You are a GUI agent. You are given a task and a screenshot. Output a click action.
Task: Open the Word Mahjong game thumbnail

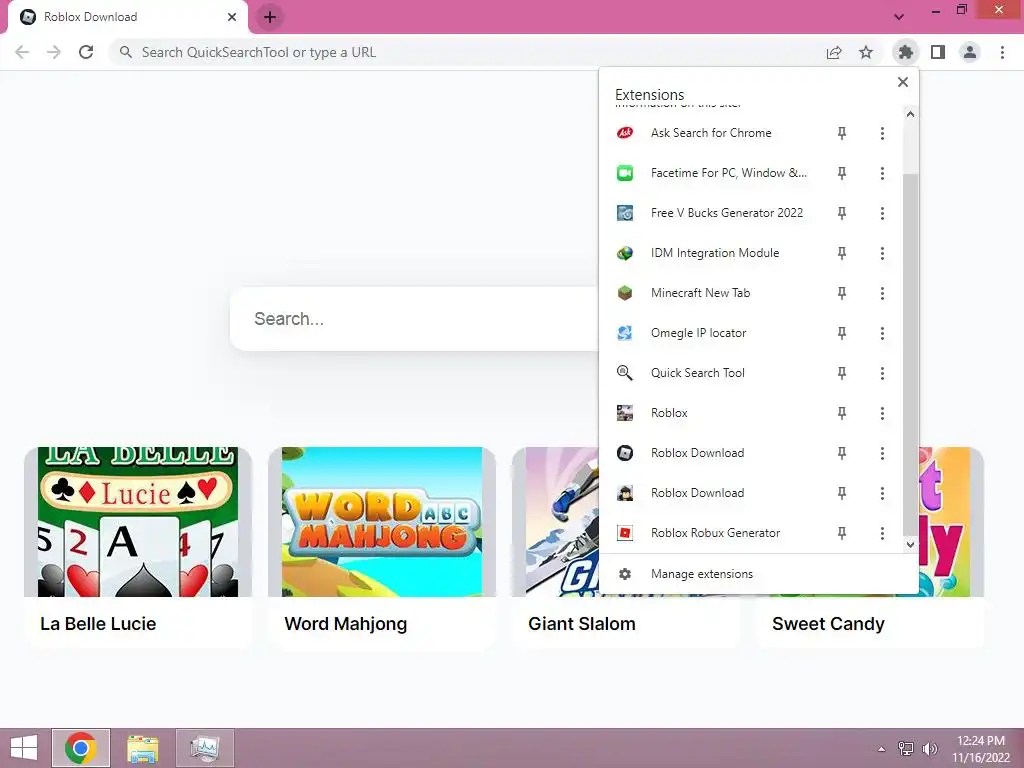pos(382,521)
